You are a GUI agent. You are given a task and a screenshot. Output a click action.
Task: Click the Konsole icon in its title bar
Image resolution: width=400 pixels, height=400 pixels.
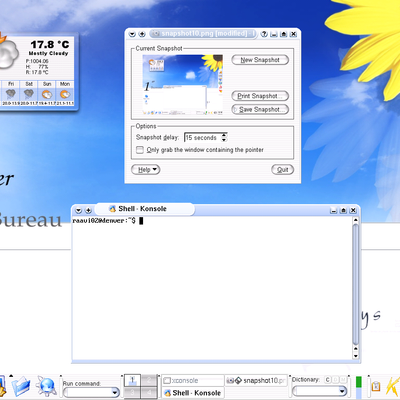[x=112, y=209]
